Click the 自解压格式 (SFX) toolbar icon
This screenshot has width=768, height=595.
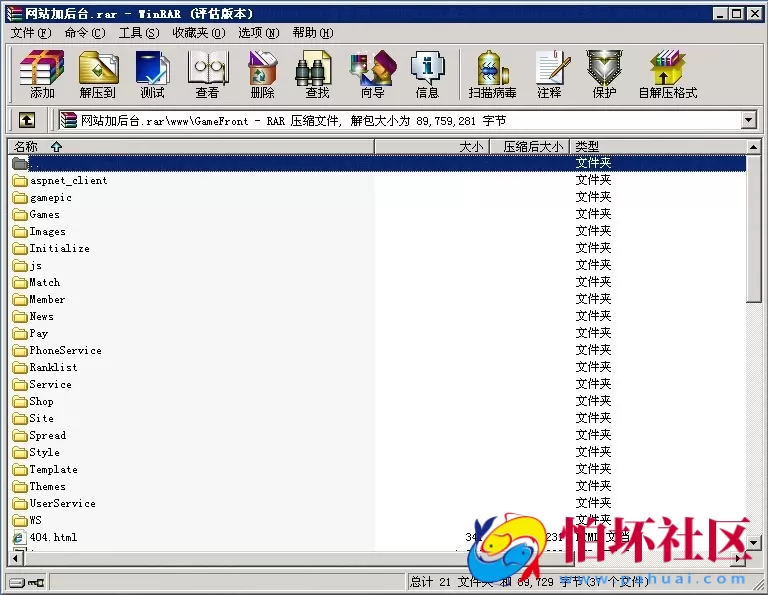tap(668, 74)
